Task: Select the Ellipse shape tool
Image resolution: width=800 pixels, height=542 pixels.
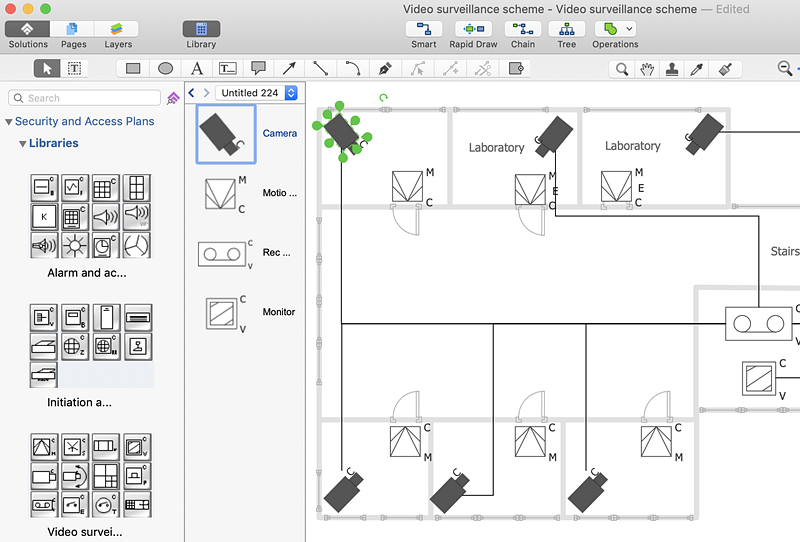Action: pos(165,69)
